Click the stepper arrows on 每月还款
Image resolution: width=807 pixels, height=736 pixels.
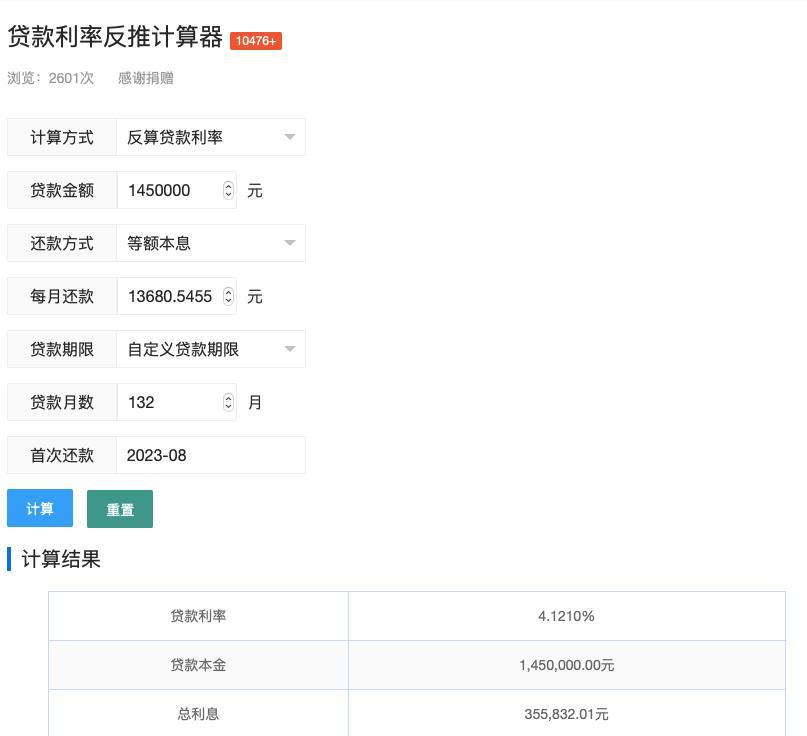[x=228, y=296]
